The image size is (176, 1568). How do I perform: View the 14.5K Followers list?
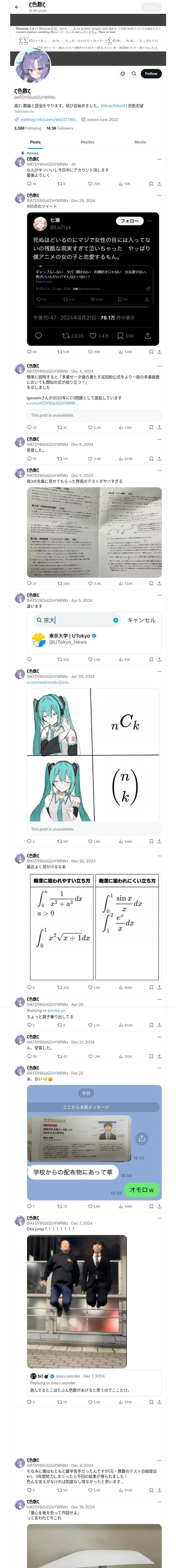tap(59, 128)
